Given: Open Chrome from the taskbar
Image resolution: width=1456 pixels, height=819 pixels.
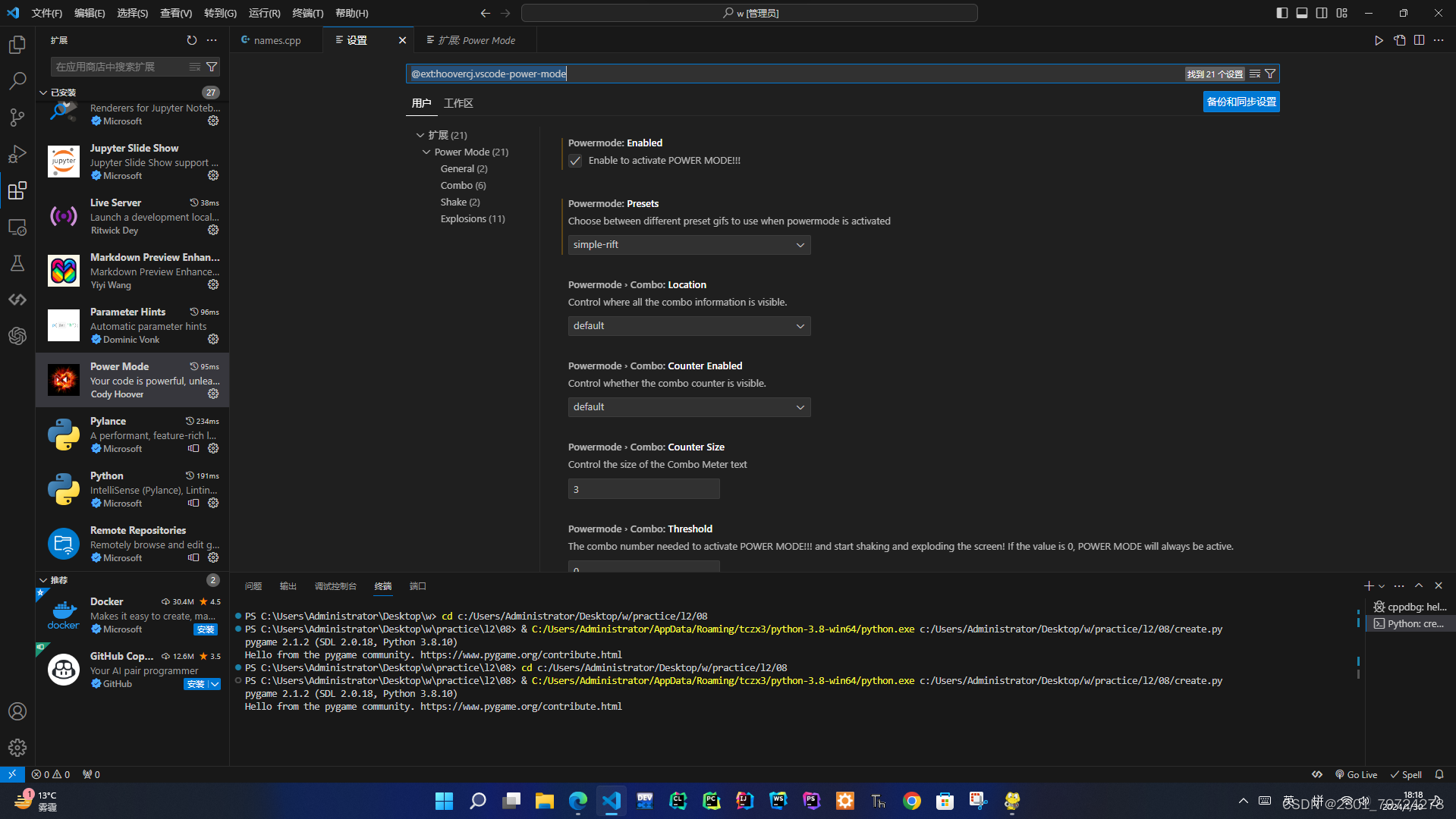Looking at the screenshot, I should [x=911, y=801].
